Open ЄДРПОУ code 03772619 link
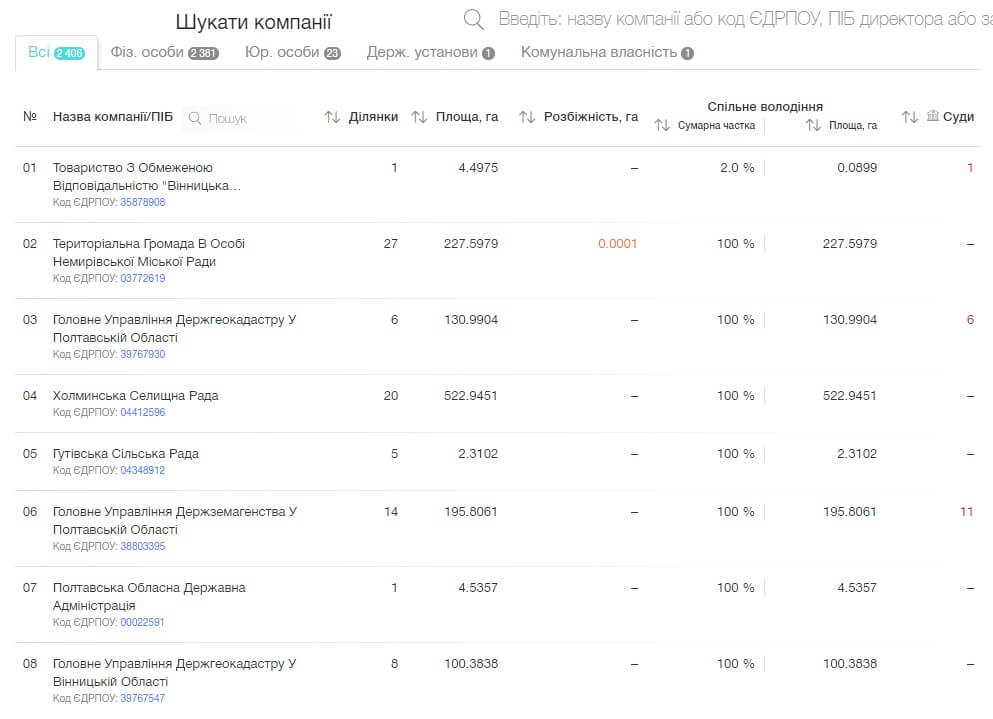Image resolution: width=993 pixels, height=719 pixels. (x=142, y=278)
